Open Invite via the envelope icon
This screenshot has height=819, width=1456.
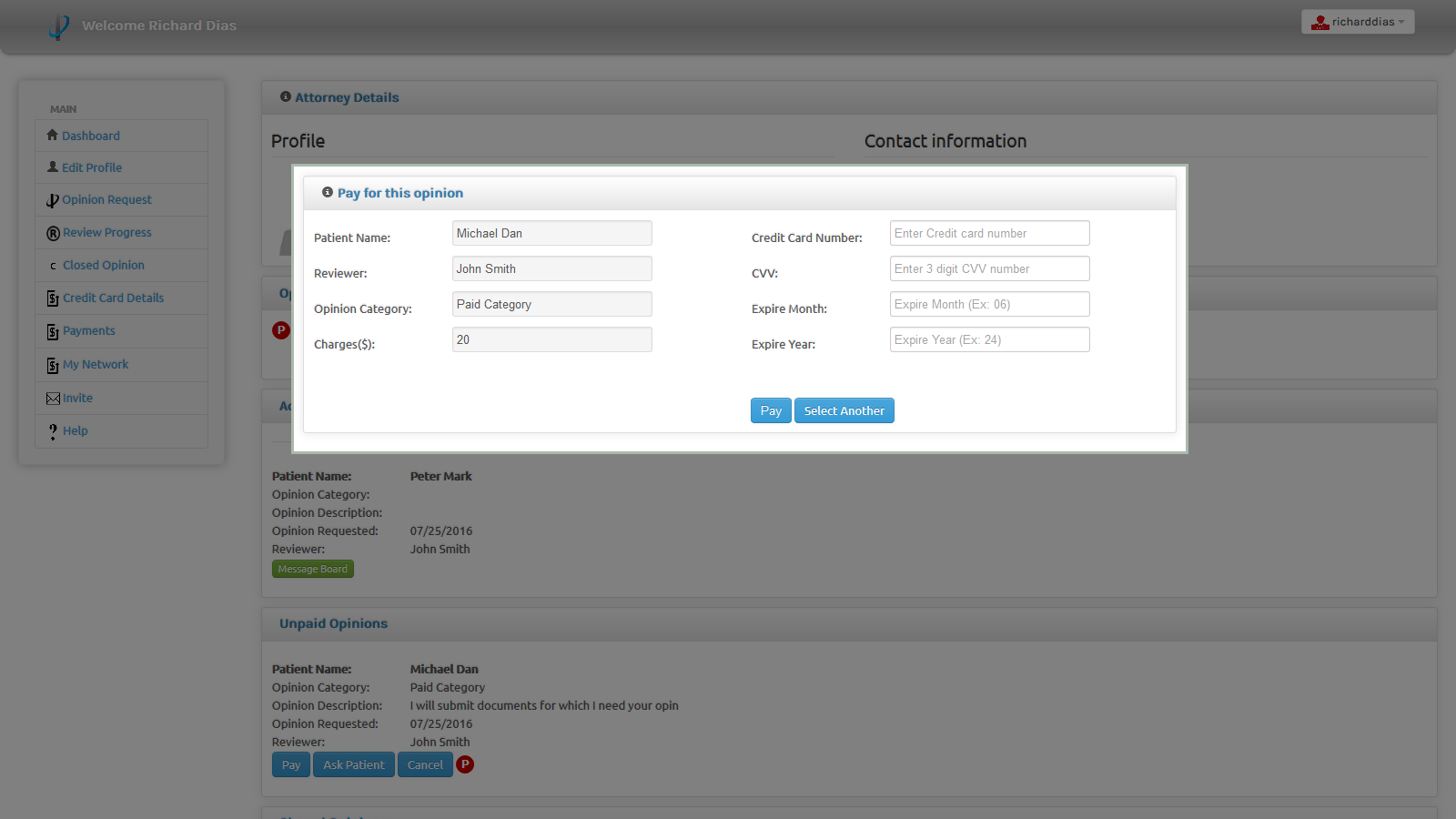[x=53, y=398]
